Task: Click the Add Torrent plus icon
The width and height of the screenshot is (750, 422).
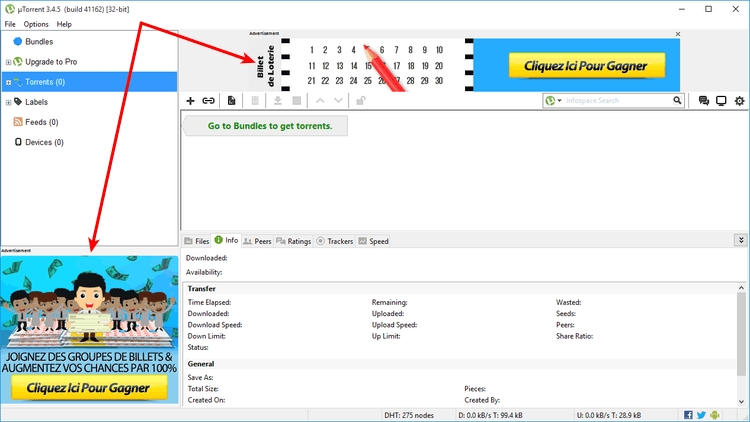Action: click(191, 101)
